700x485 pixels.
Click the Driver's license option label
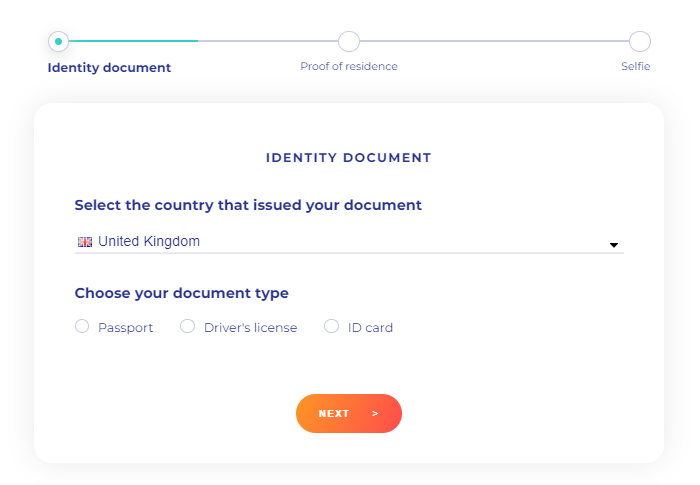pos(250,328)
